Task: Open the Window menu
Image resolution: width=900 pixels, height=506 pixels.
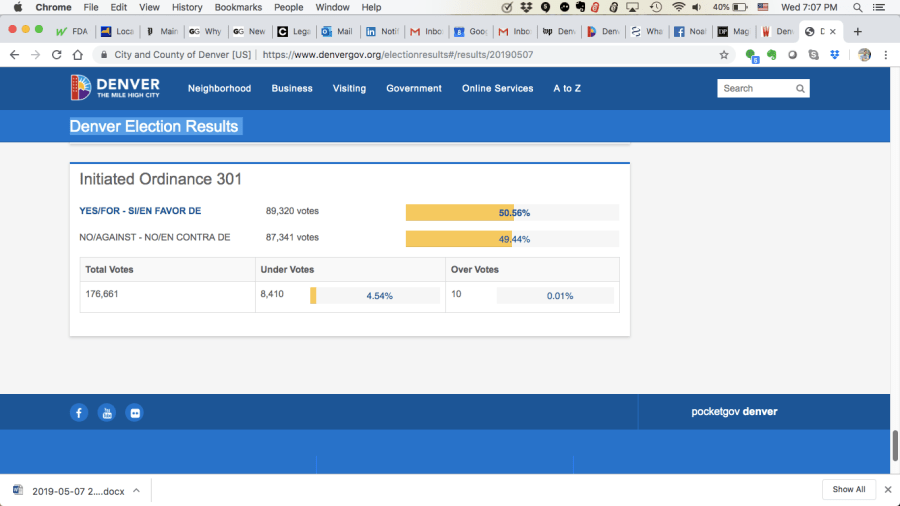Action: pyautogui.click(x=332, y=7)
